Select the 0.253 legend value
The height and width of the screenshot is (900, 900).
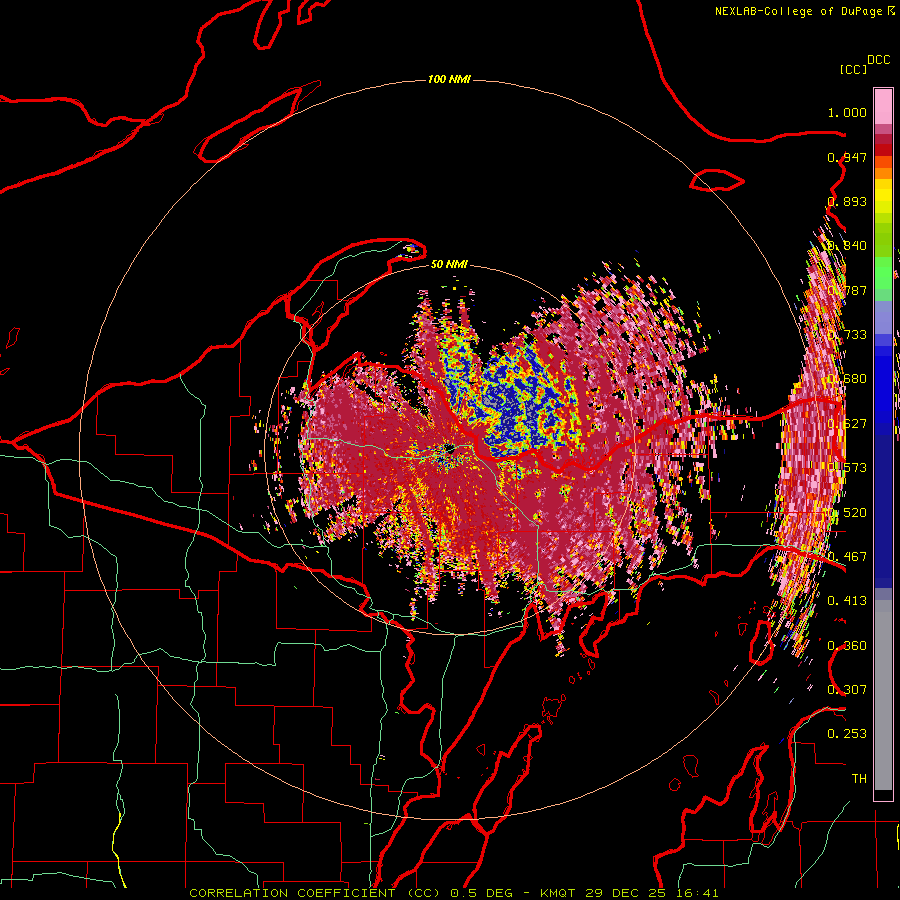(x=847, y=734)
